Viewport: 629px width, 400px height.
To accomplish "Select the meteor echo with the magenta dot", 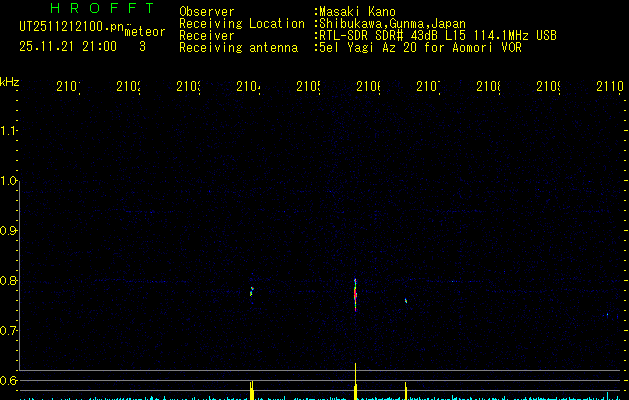I will 252,290.
